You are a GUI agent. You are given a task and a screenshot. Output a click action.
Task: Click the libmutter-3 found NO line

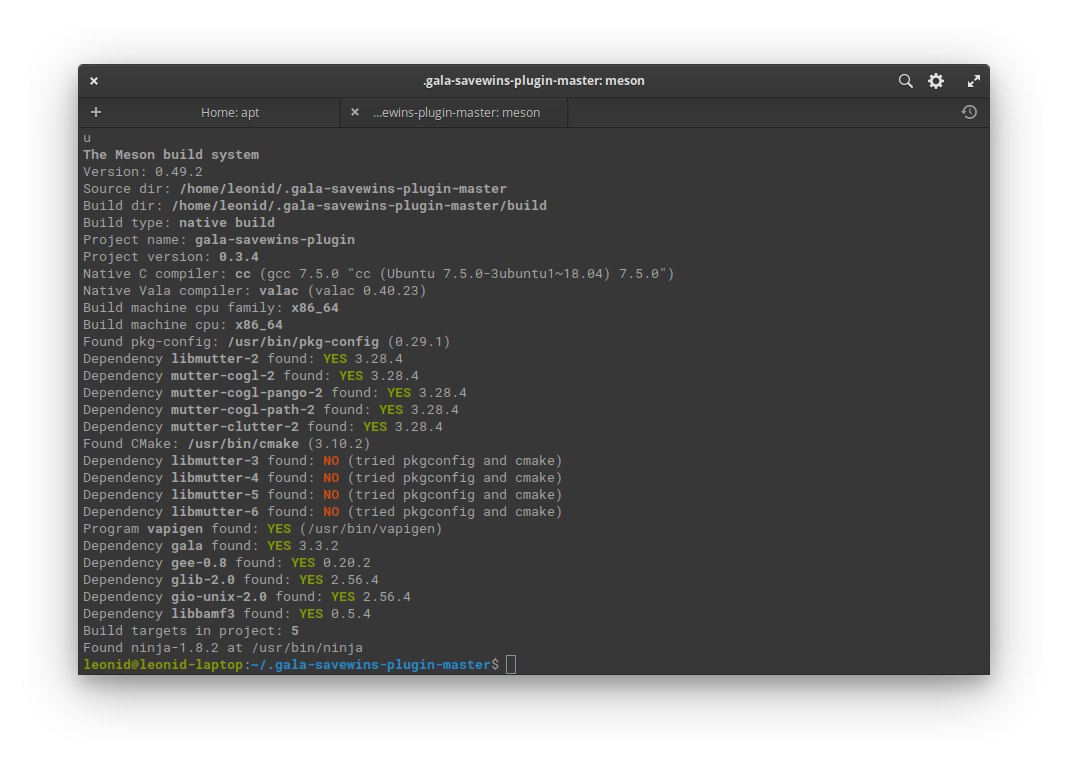pyautogui.click(x=323, y=461)
